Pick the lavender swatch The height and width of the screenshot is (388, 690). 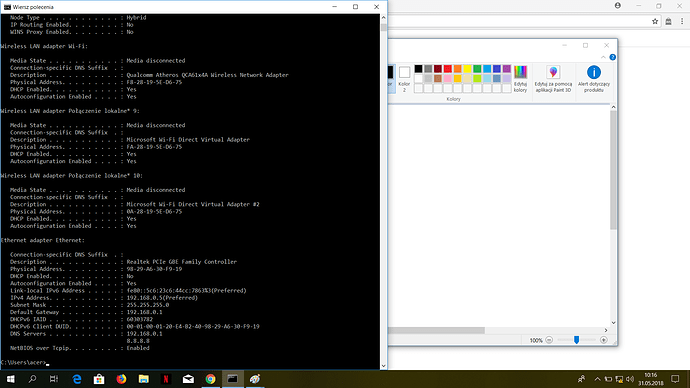click(507, 78)
